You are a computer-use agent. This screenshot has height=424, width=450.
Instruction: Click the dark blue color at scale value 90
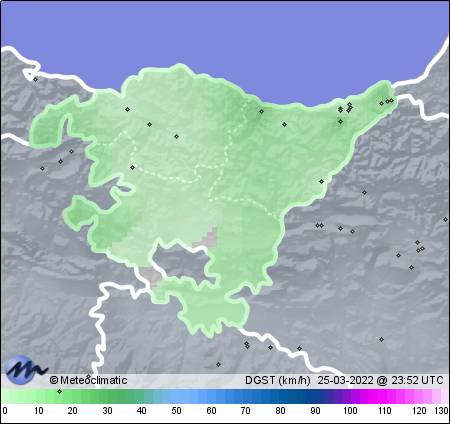click(x=315, y=397)
